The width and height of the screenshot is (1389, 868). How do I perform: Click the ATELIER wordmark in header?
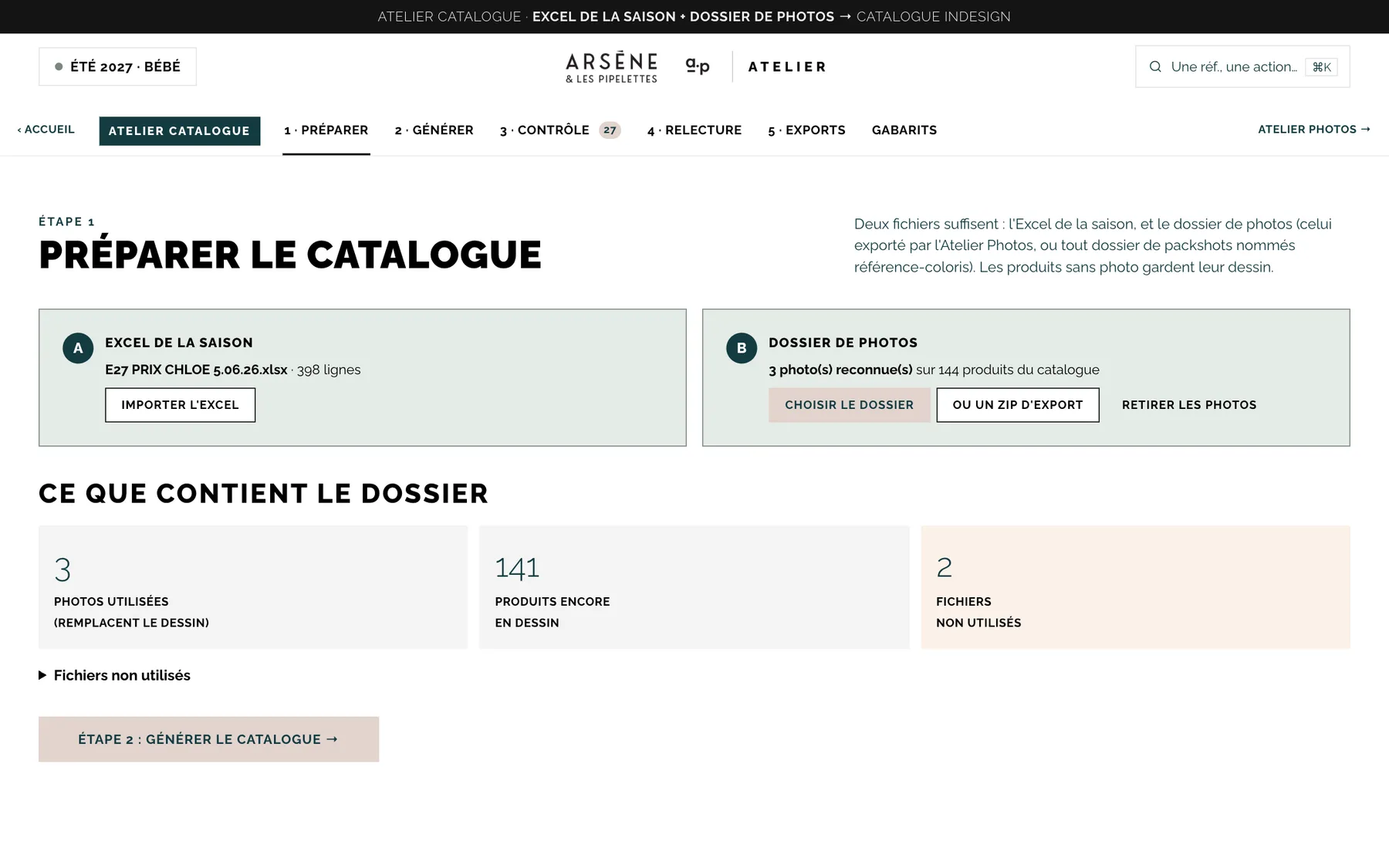coord(787,67)
